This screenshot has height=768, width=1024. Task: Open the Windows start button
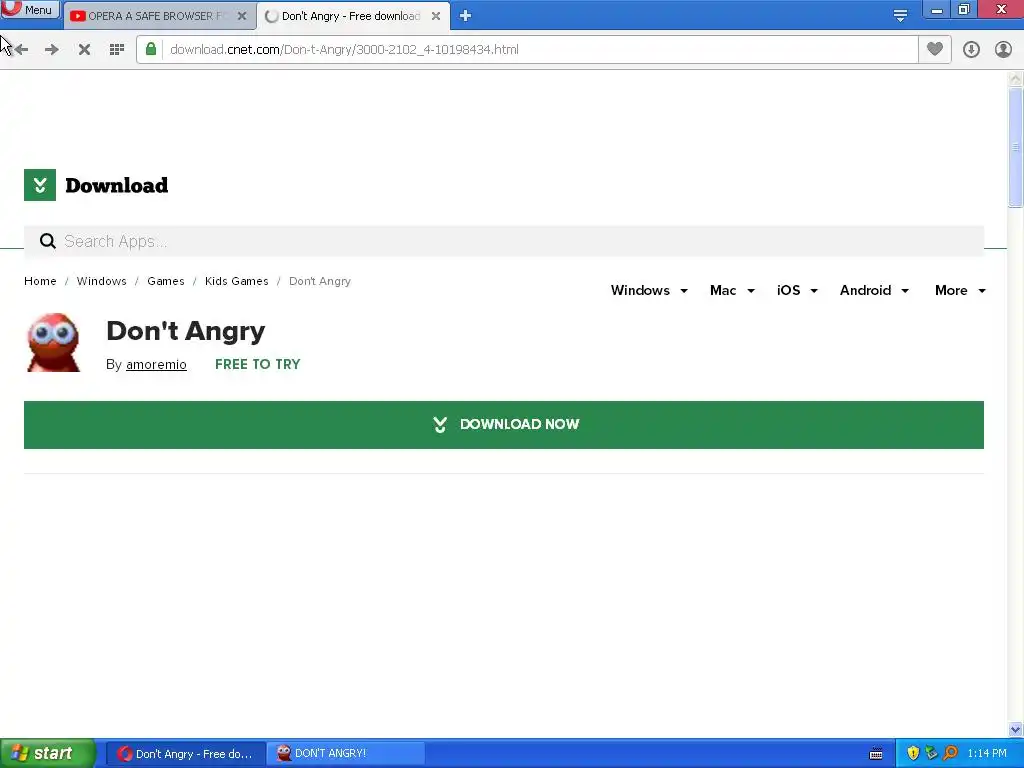click(x=47, y=754)
